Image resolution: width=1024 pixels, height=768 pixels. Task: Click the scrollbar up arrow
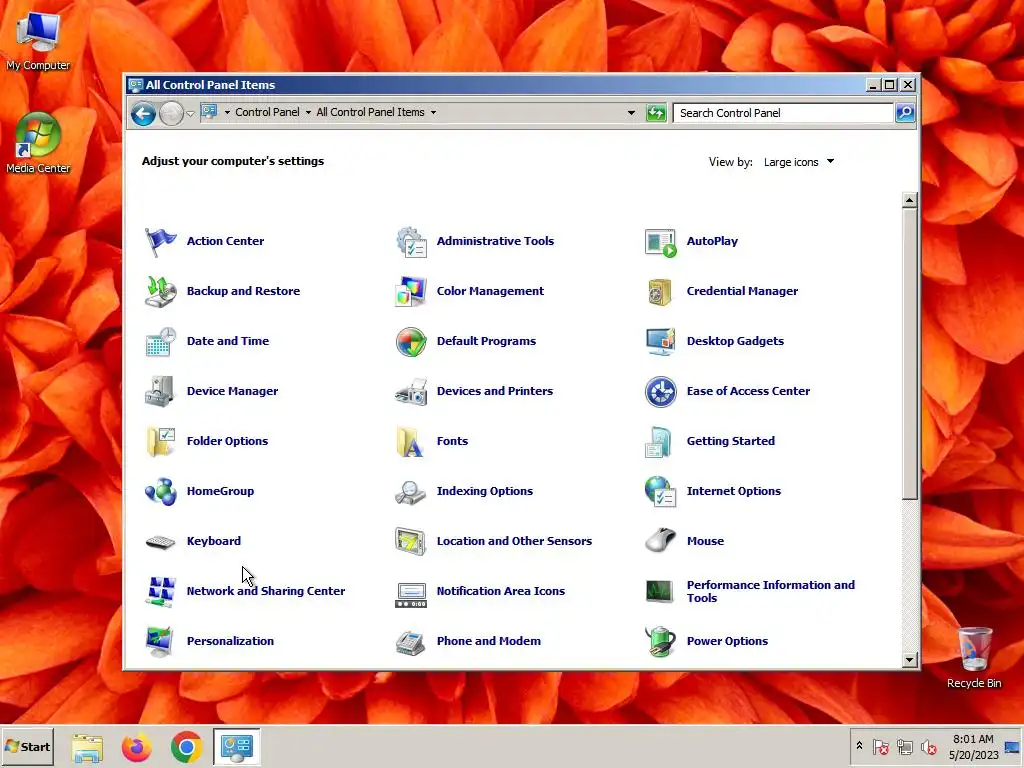coord(910,200)
